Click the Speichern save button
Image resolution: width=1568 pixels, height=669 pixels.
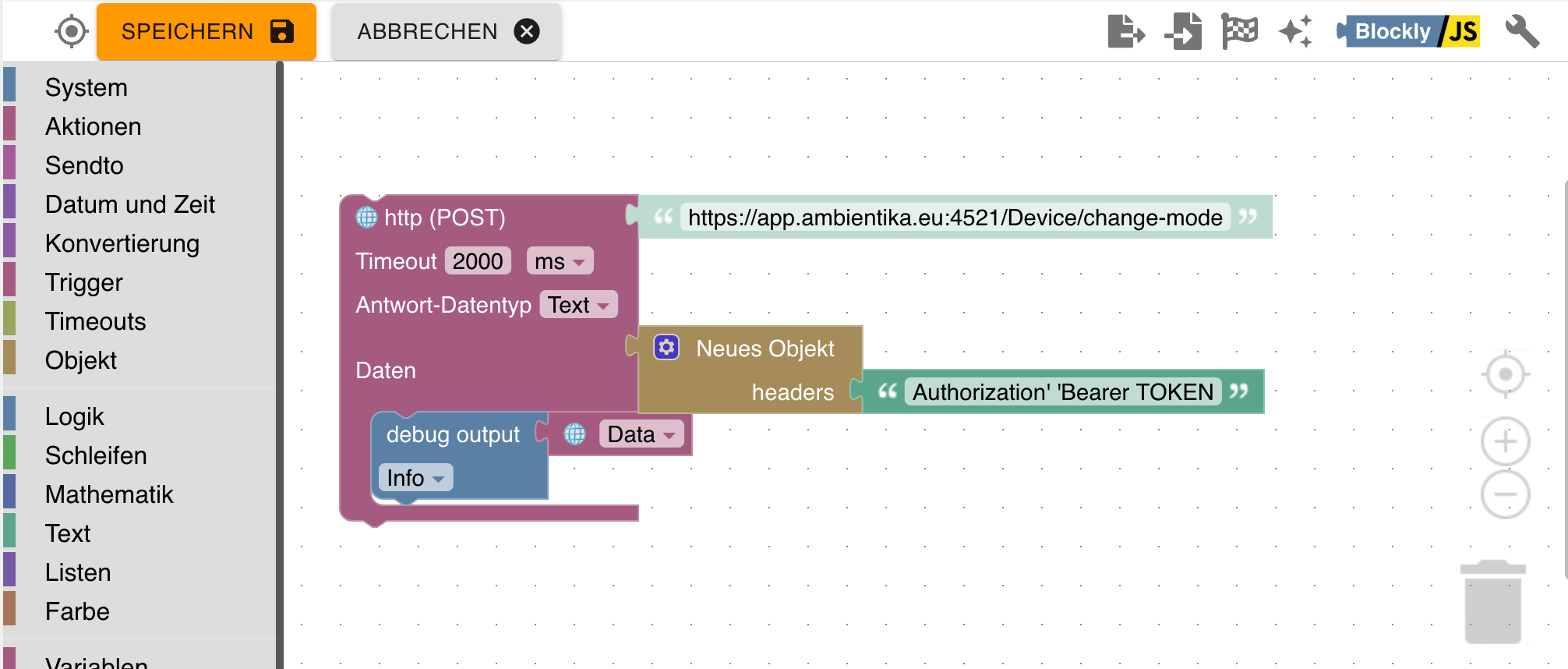point(207,32)
